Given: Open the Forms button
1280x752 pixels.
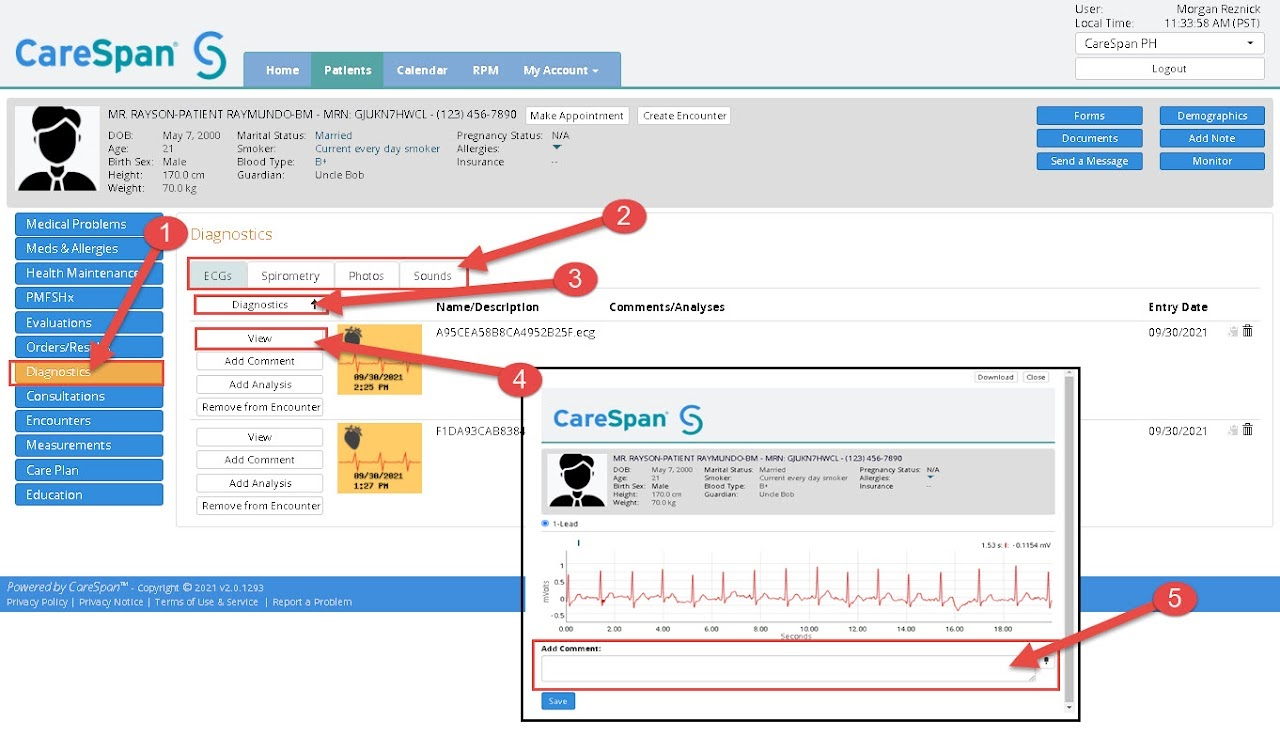Looking at the screenshot, I should pos(1089,116).
